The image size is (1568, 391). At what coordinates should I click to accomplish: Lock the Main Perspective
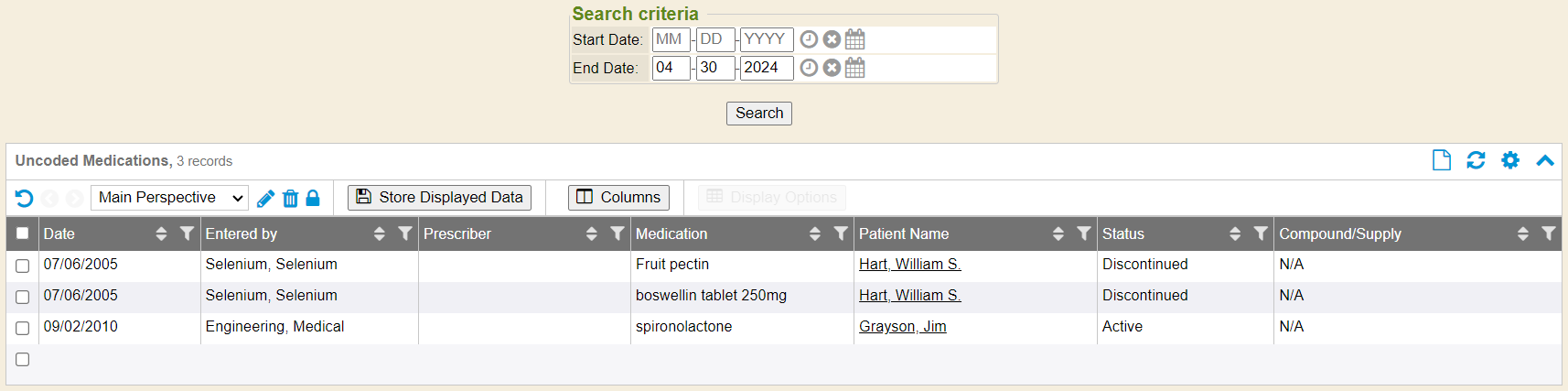(313, 198)
